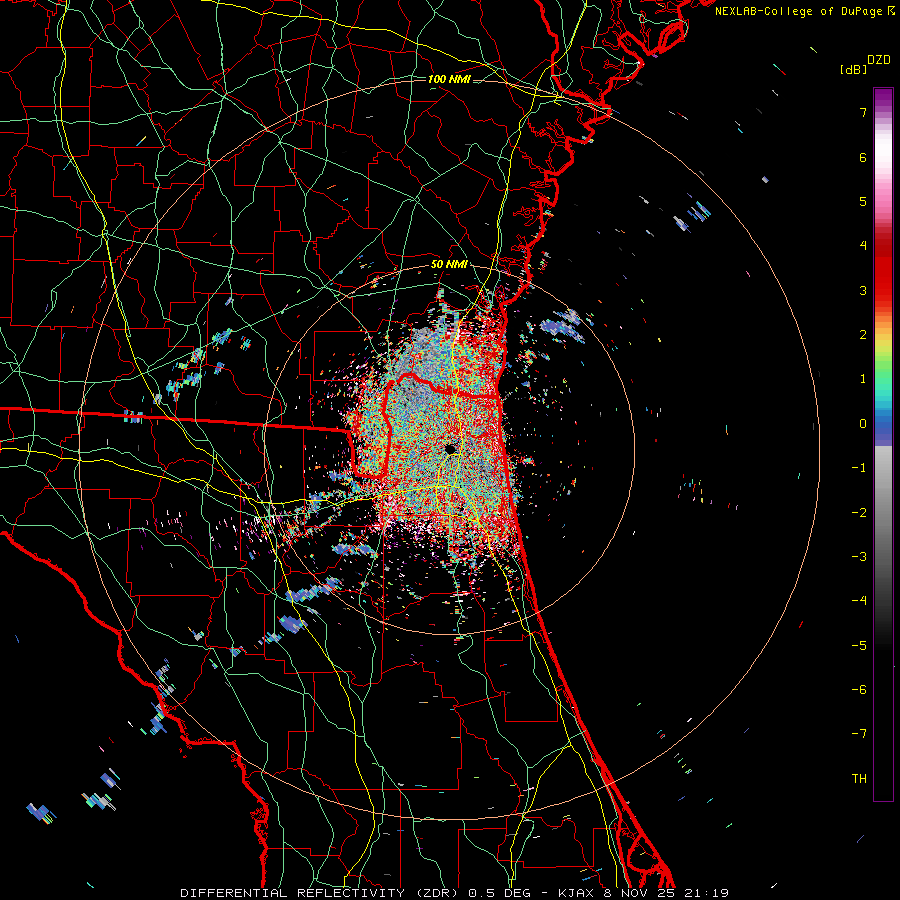The image size is (900, 900).
Task: Click the -7 value on the color scale
Action: click(859, 734)
